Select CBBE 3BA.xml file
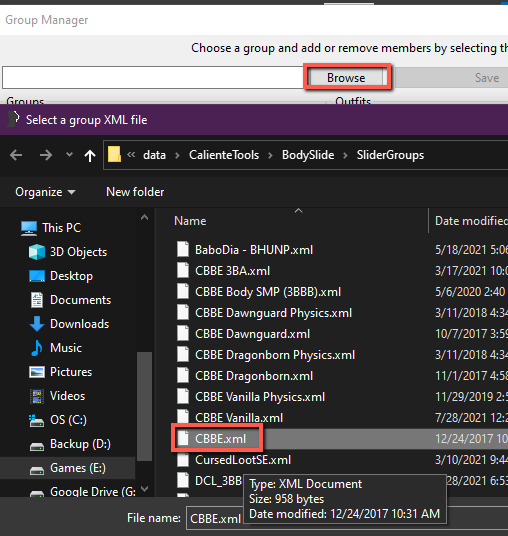This screenshot has height=536, width=508. (232, 271)
